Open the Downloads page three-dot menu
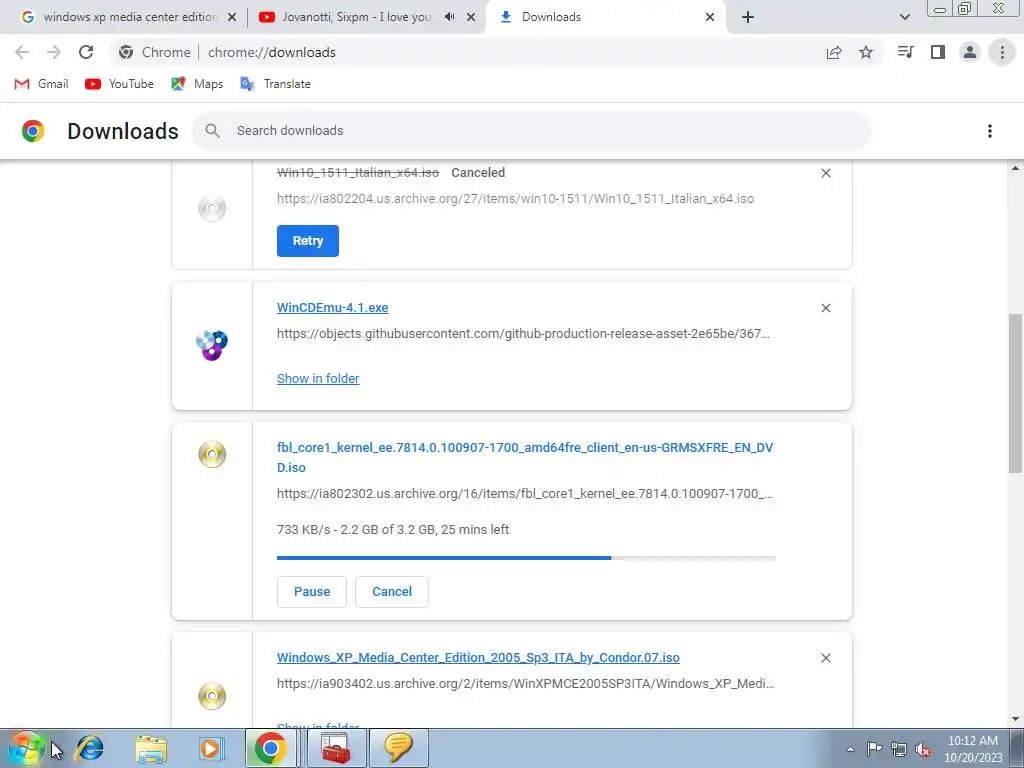 point(990,131)
